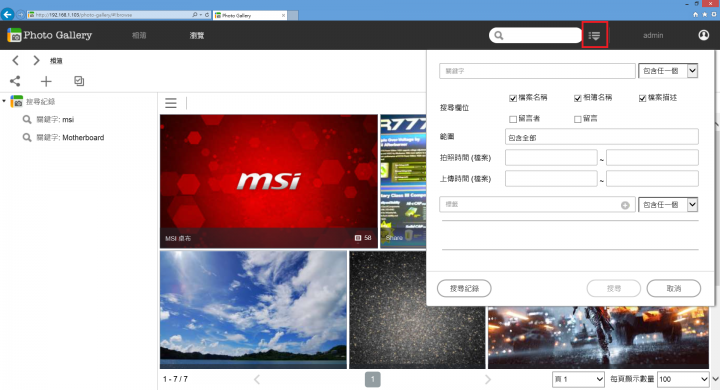Select keyword Motherboard search record

pyautogui.click(x=70, y=137)
